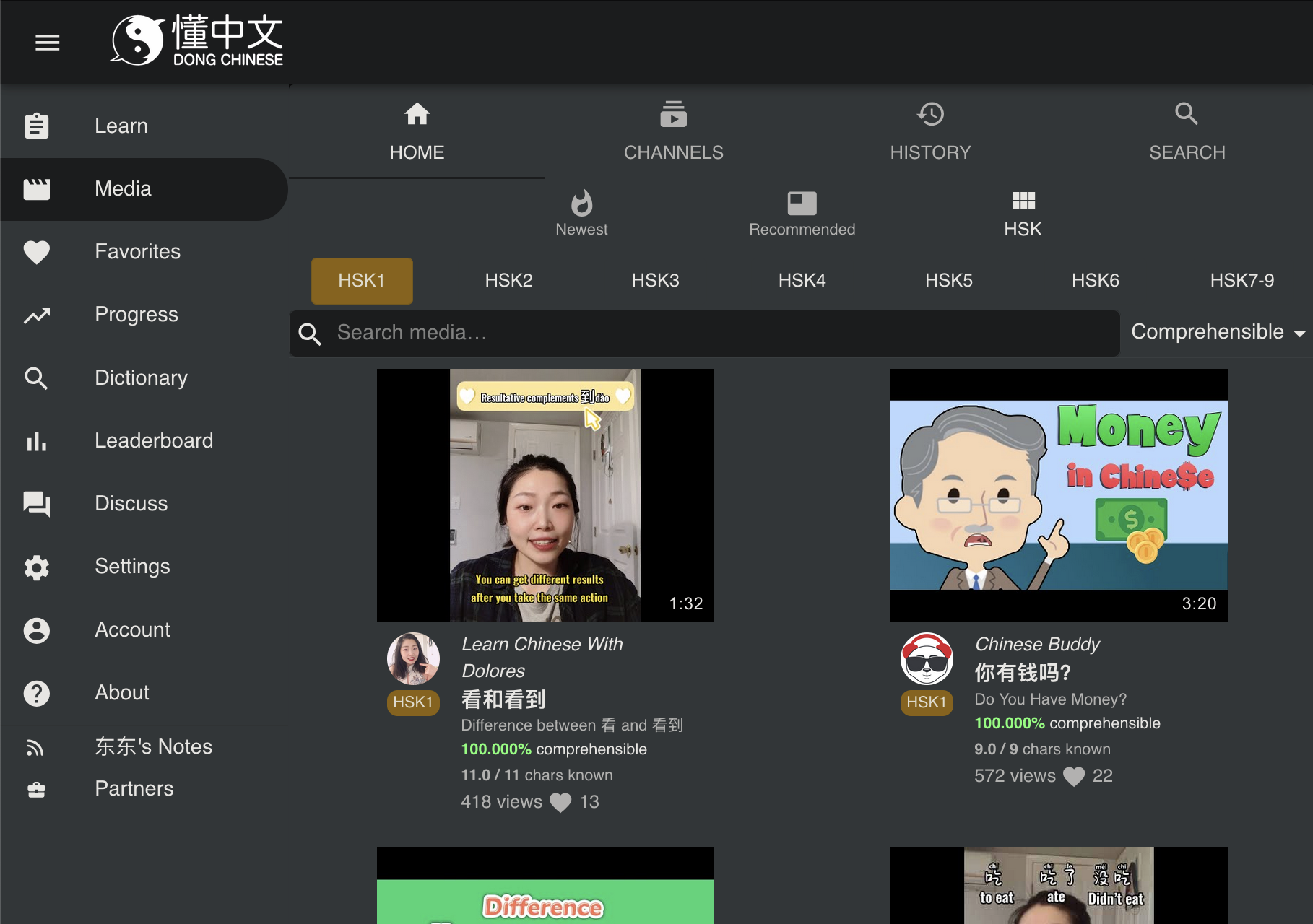Expand the Comprehensible sort dropdown
1313x924 pixels.
[x=1218, y=332]
